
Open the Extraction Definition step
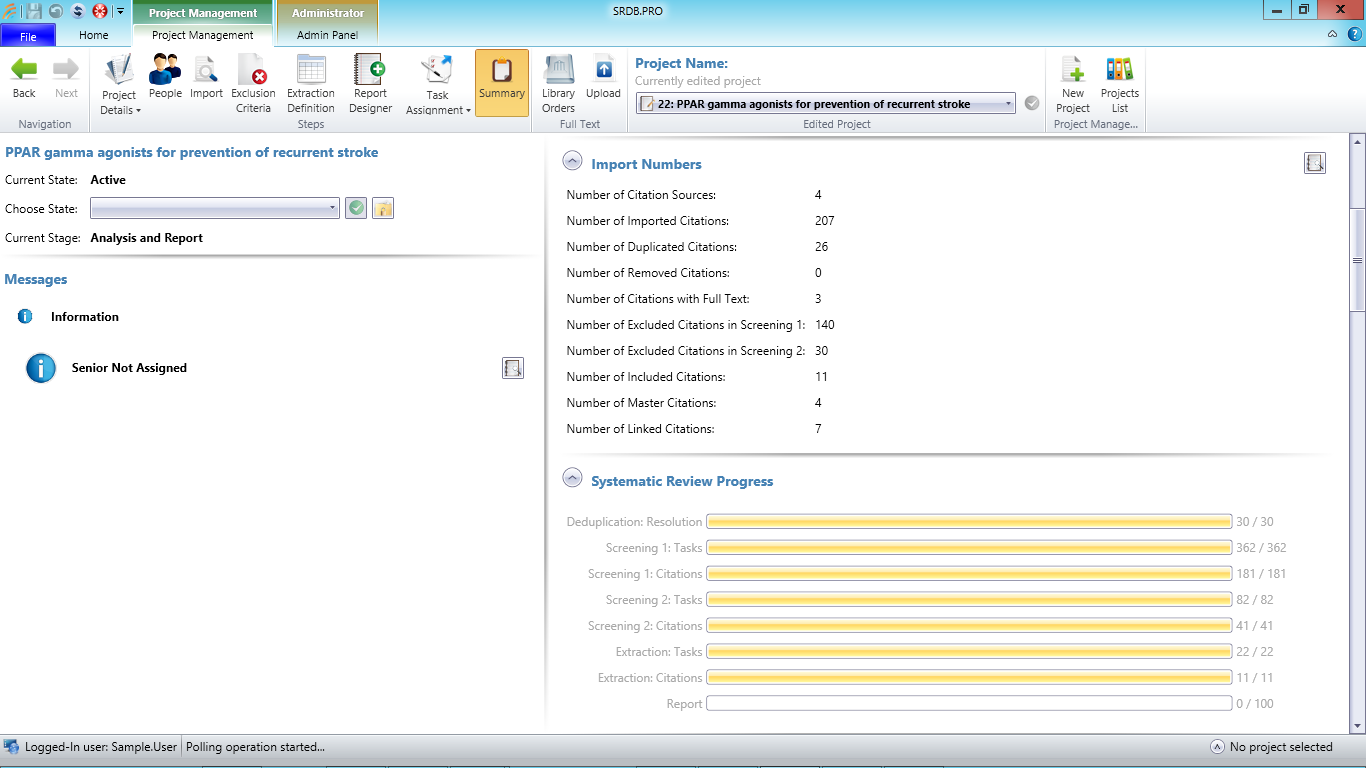[311, 84]
